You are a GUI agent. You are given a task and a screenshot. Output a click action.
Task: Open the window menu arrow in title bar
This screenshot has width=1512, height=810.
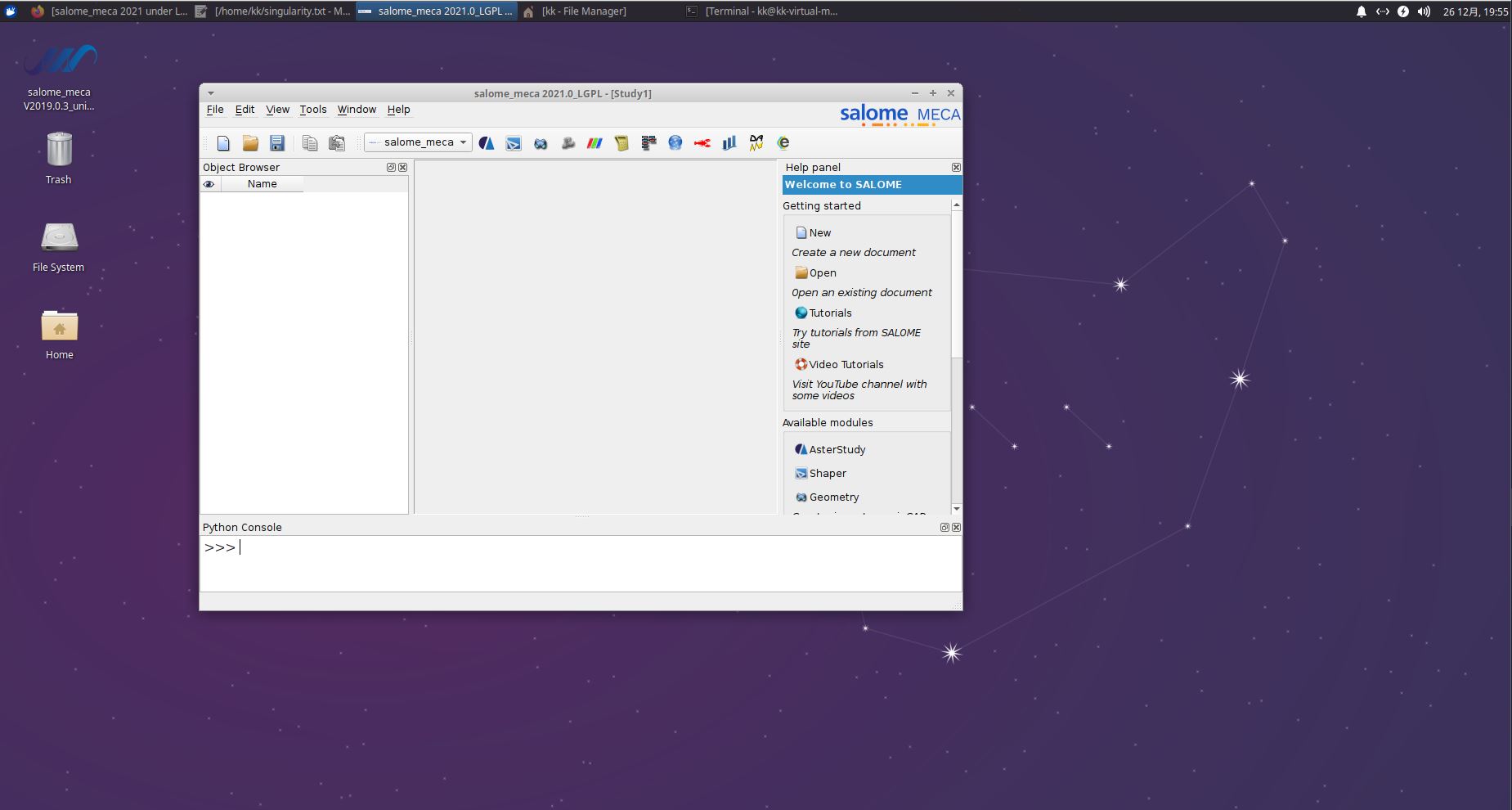210,93
